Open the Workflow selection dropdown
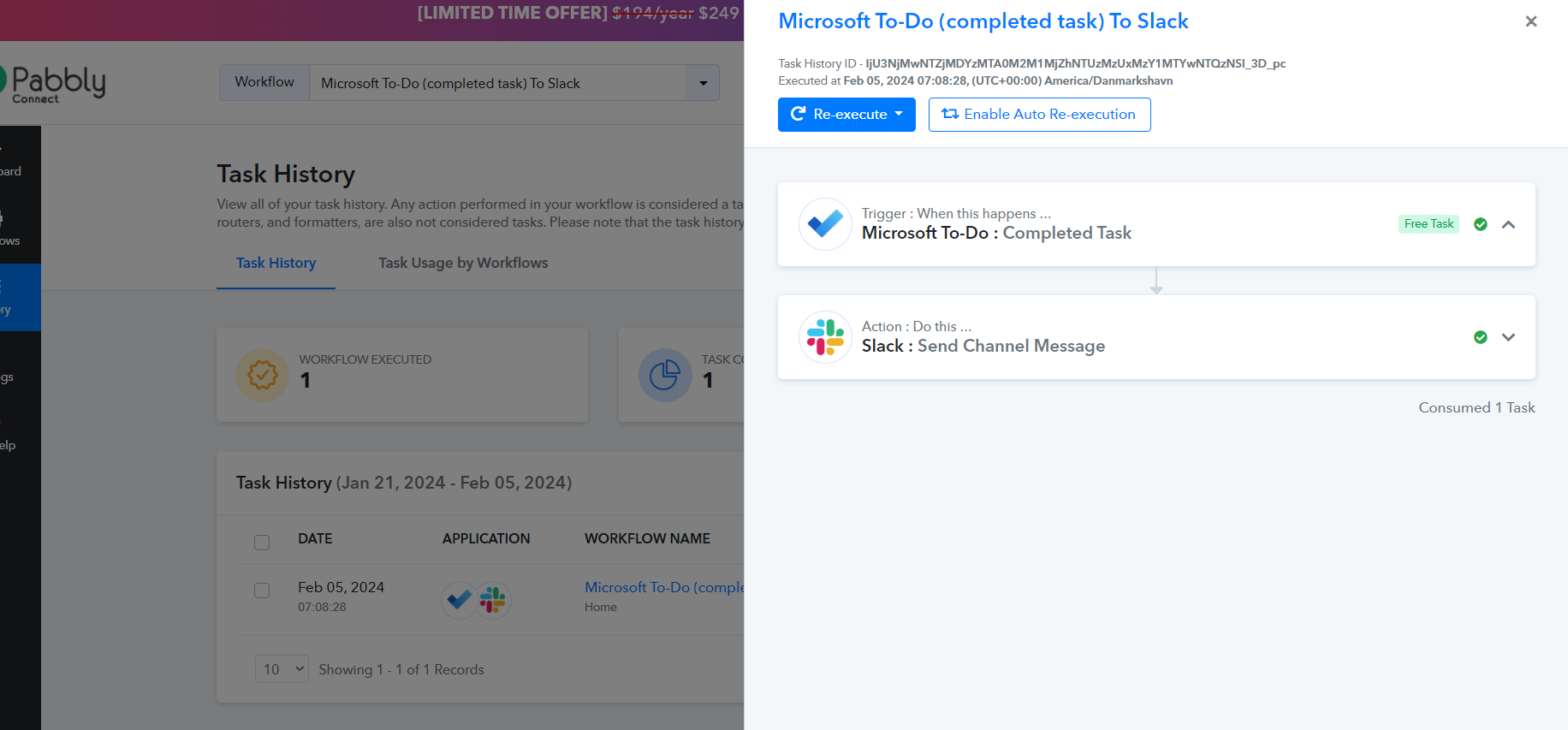This screenshot has height=730, width=1568. tap(514, 83)
